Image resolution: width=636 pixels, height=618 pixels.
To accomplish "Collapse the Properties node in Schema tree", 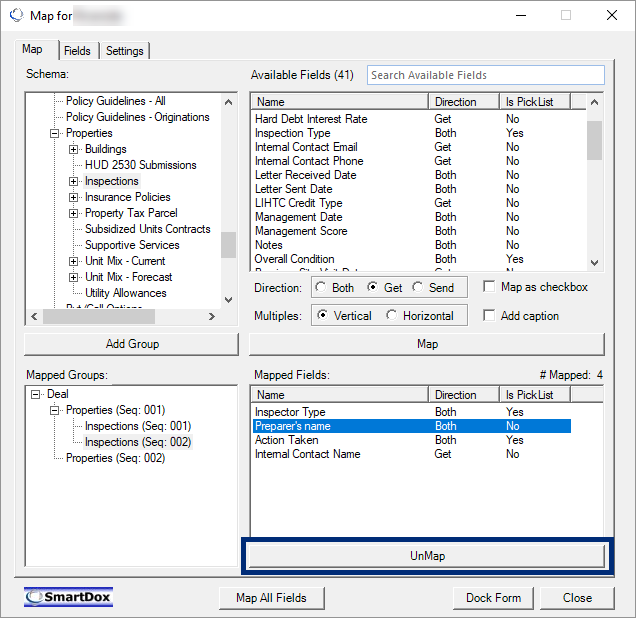I will click(x=54, y=133).
